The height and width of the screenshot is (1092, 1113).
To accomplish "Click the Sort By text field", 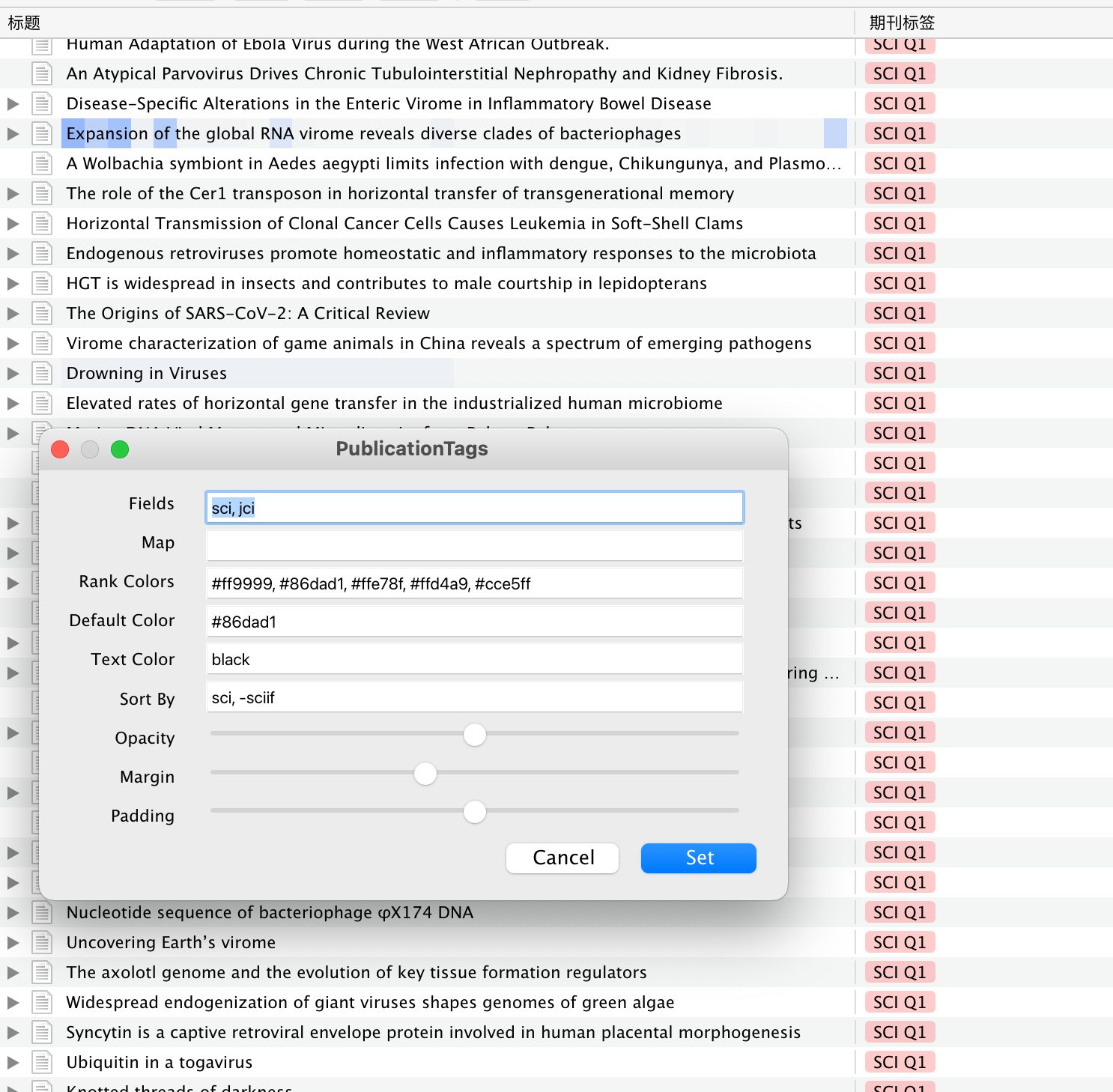I will (474, 697).
